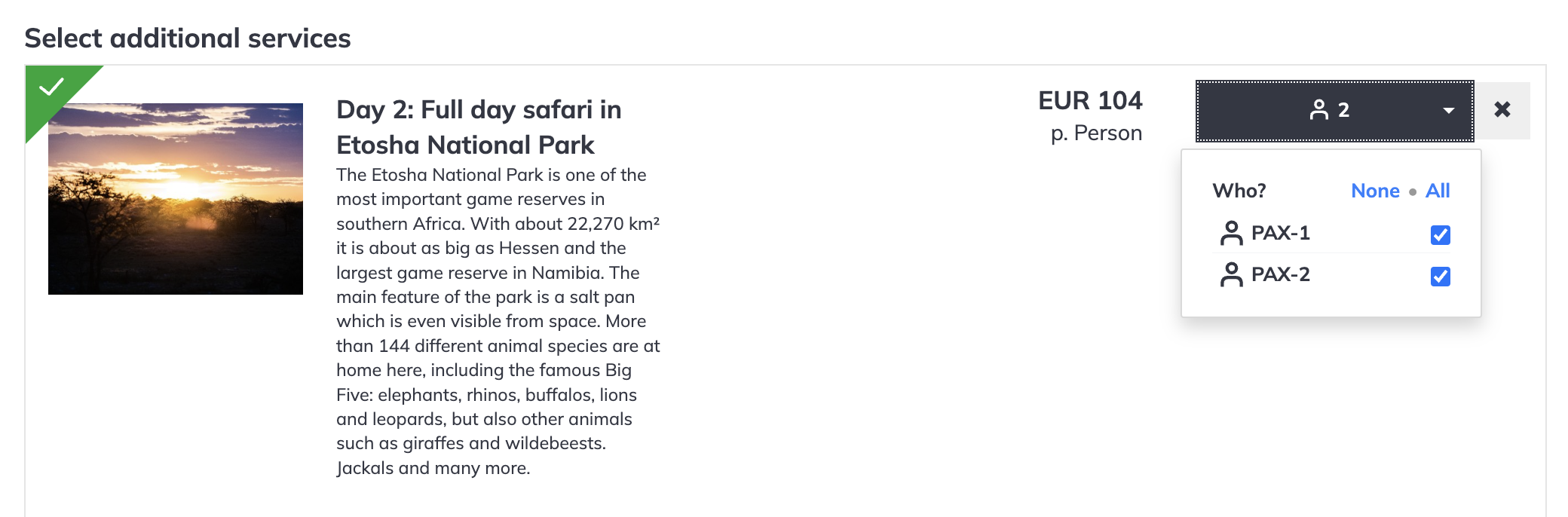Click the Etosha park description text
The height and width of the screenshot is (517, 1568).
coord(498,321)
